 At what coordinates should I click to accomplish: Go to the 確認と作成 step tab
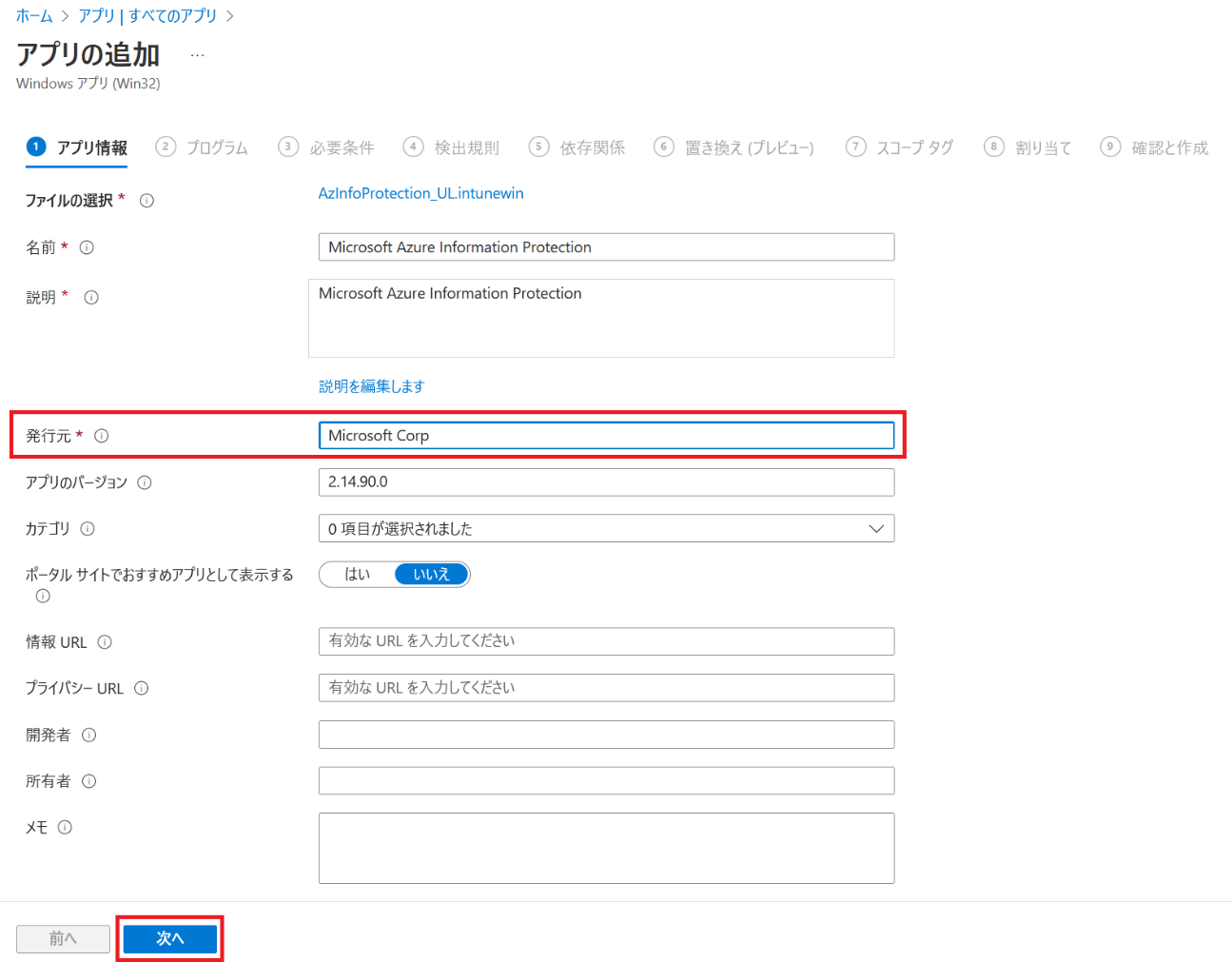1154,147
